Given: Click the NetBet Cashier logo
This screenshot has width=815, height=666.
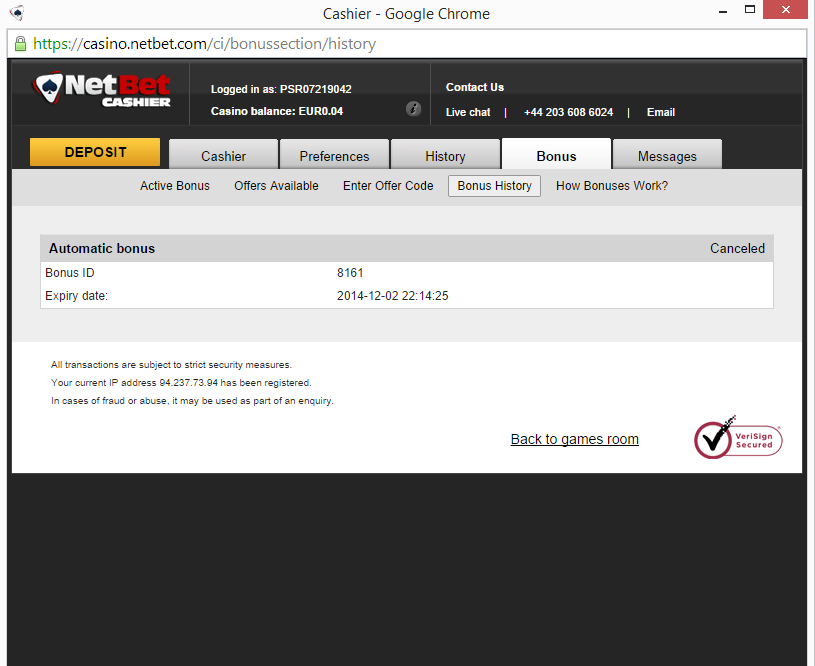Looking at the screenshot, I should click(102, 90).
